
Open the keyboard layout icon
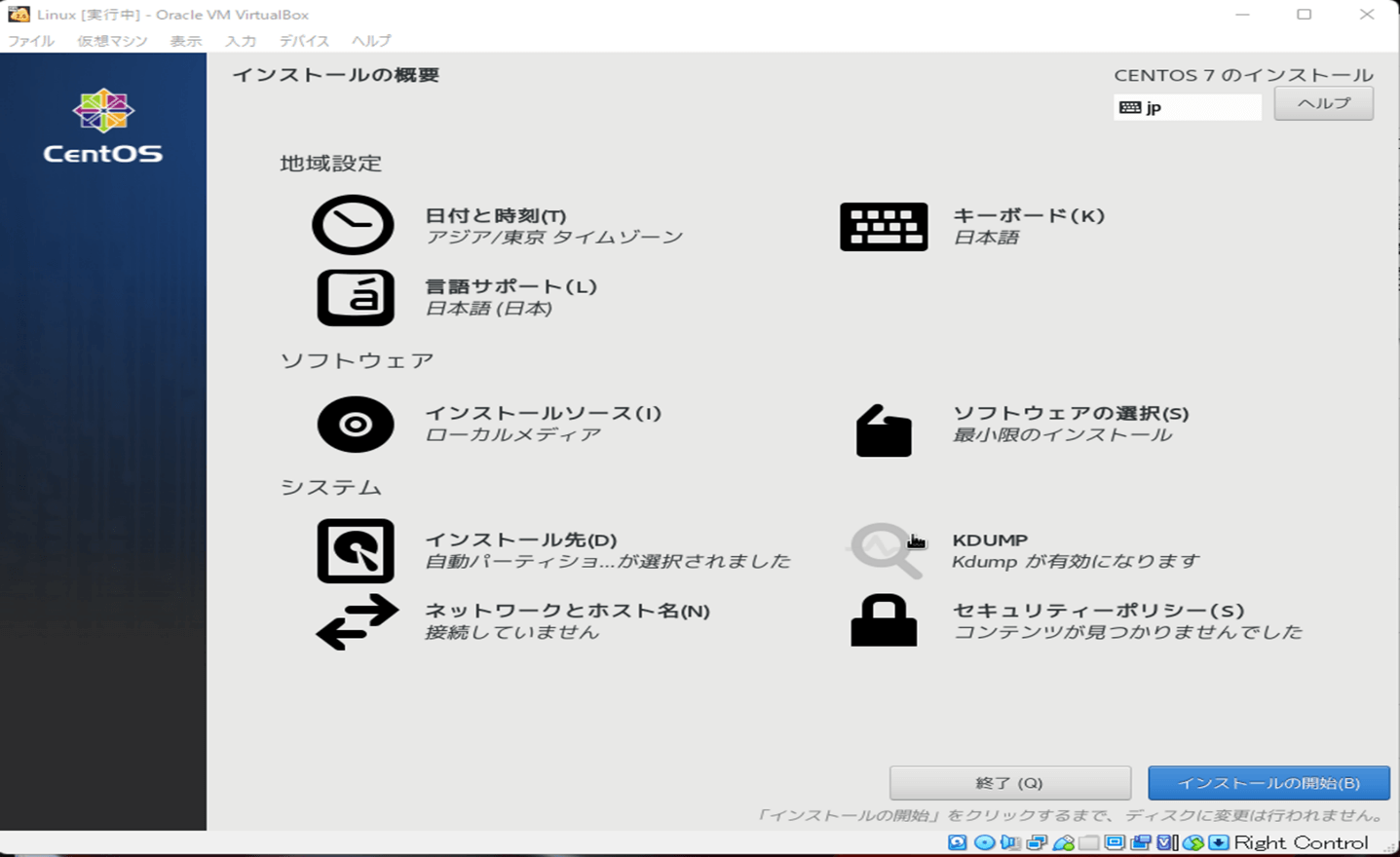884,227
